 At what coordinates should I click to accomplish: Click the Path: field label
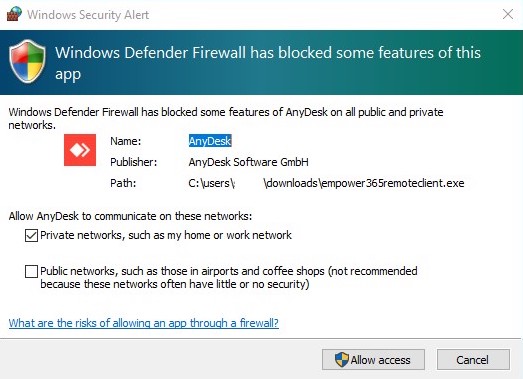(x=123, y=183)
